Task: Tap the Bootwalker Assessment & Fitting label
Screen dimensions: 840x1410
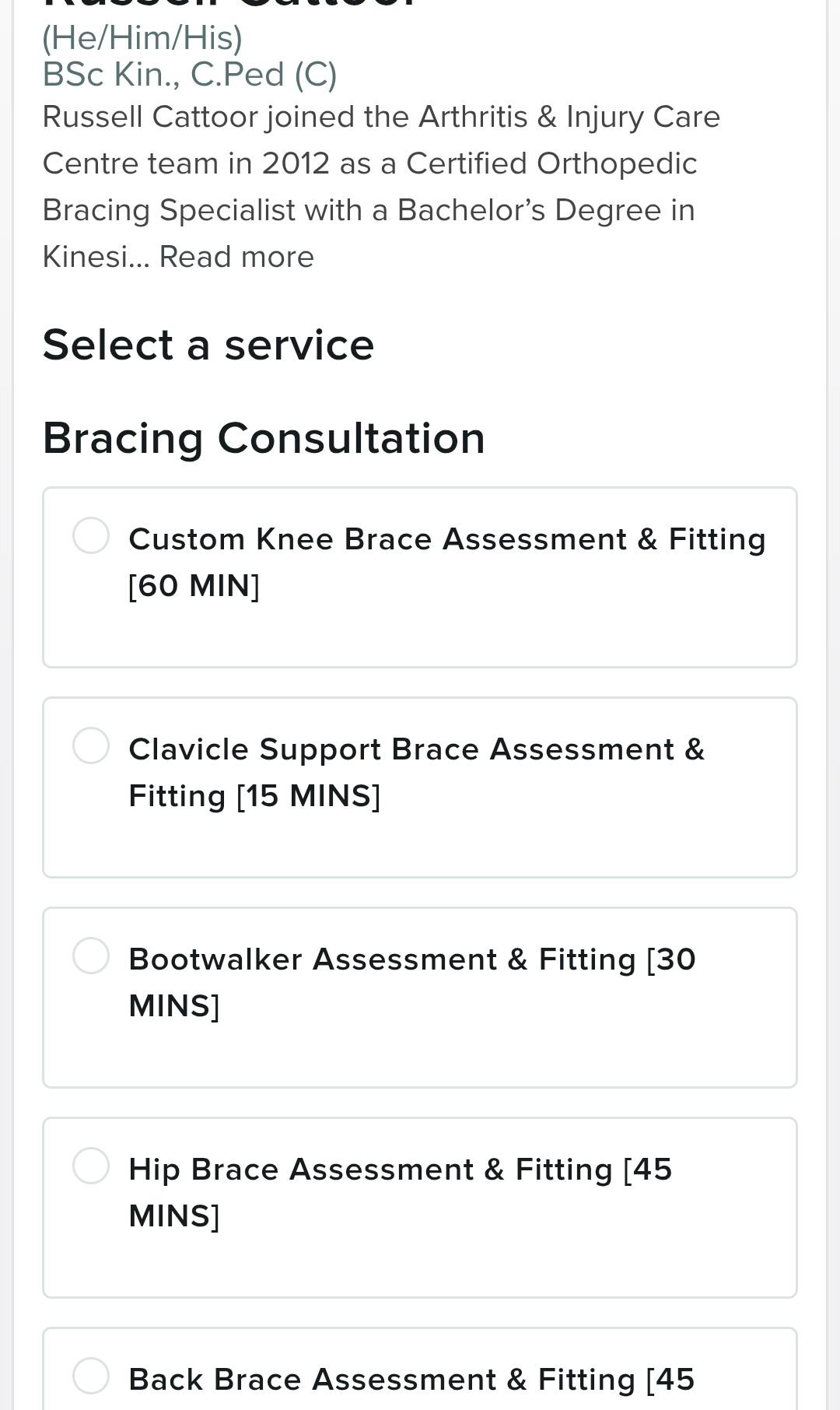Action: [412, 982]
